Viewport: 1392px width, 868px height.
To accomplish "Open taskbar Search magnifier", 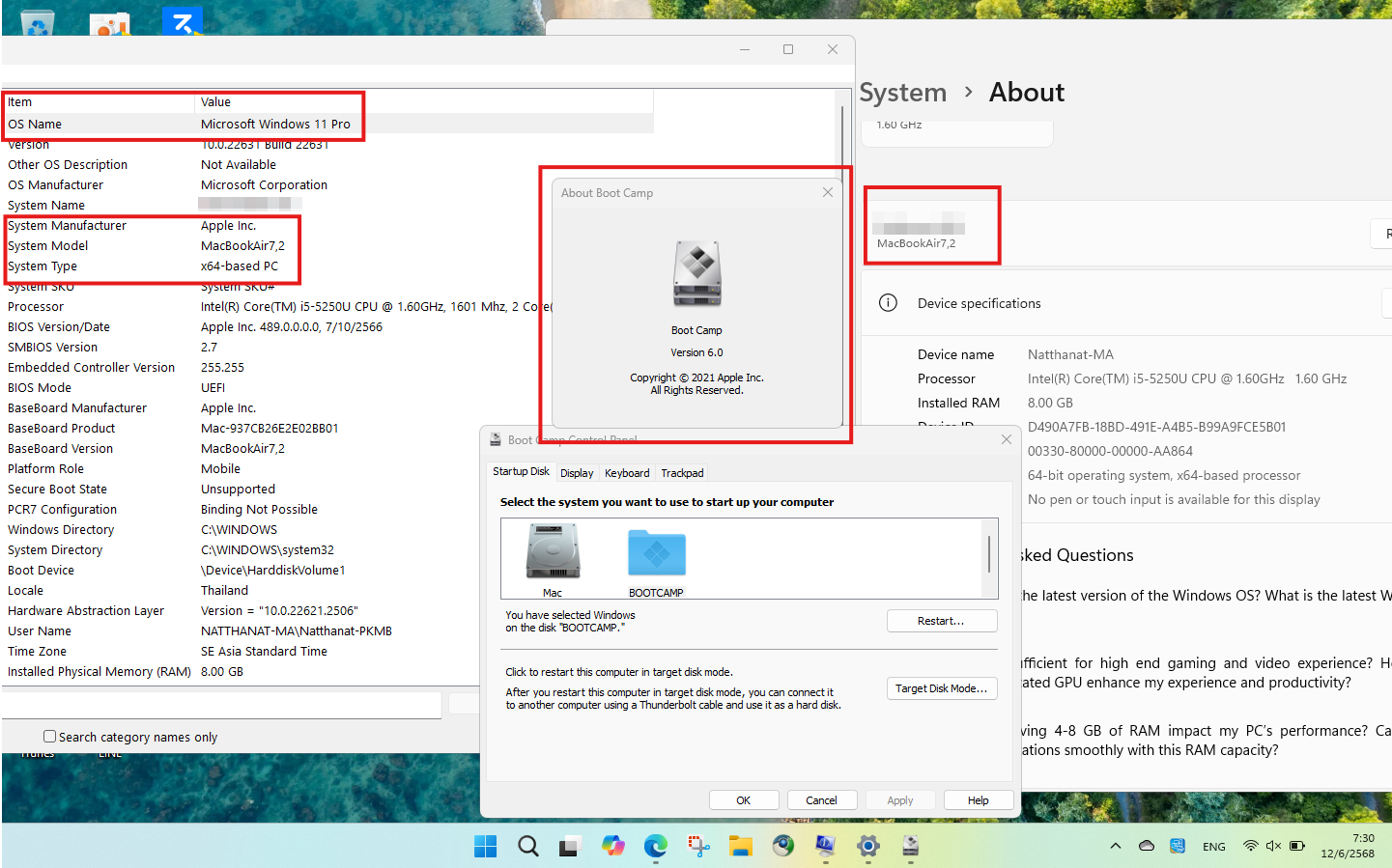I will click(x=527, y=847).
